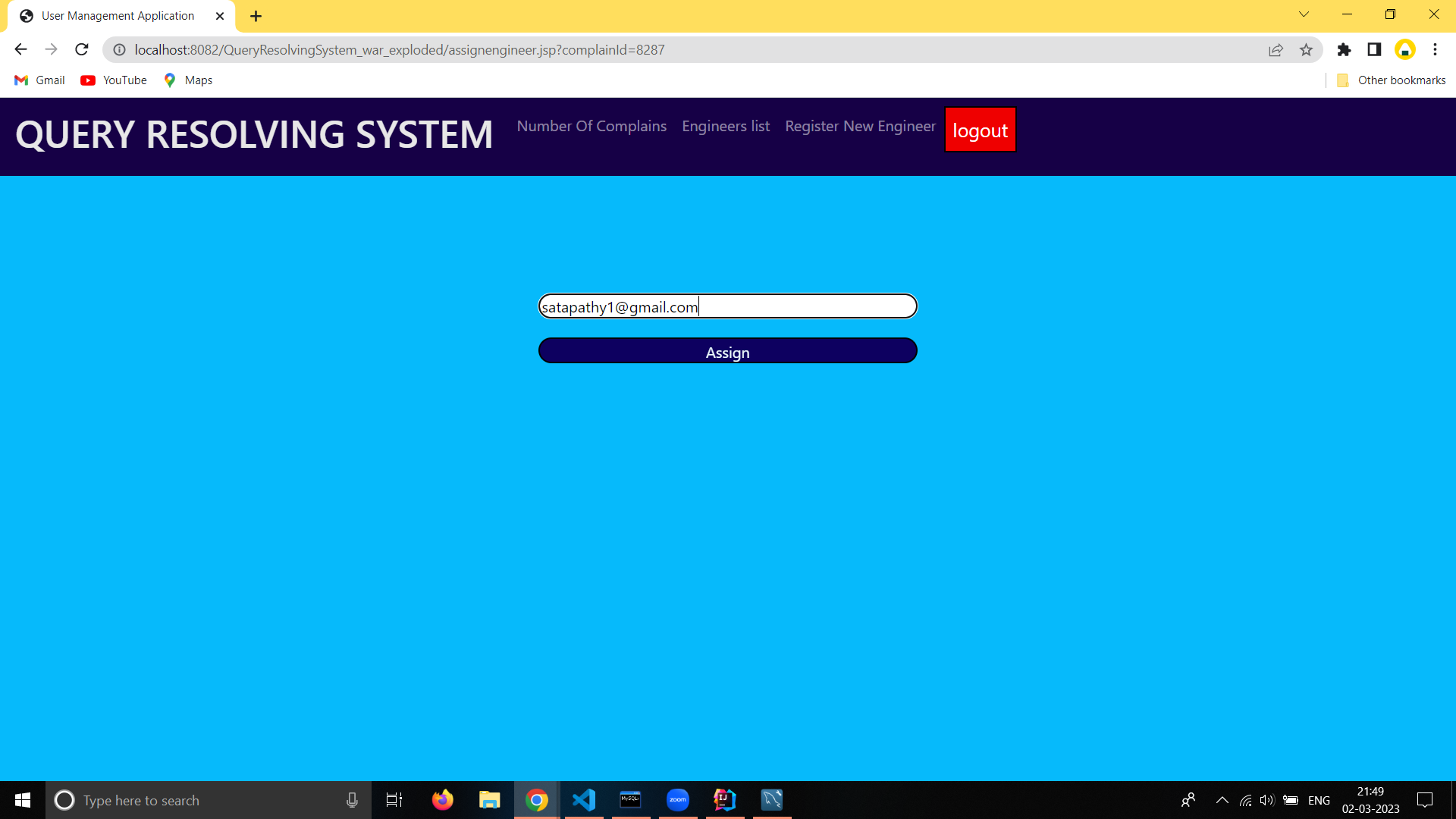Image resolution: width=1456 pixels, height=819 pixels.
Task: Click the Assign button
Action: tap(727, 351)
